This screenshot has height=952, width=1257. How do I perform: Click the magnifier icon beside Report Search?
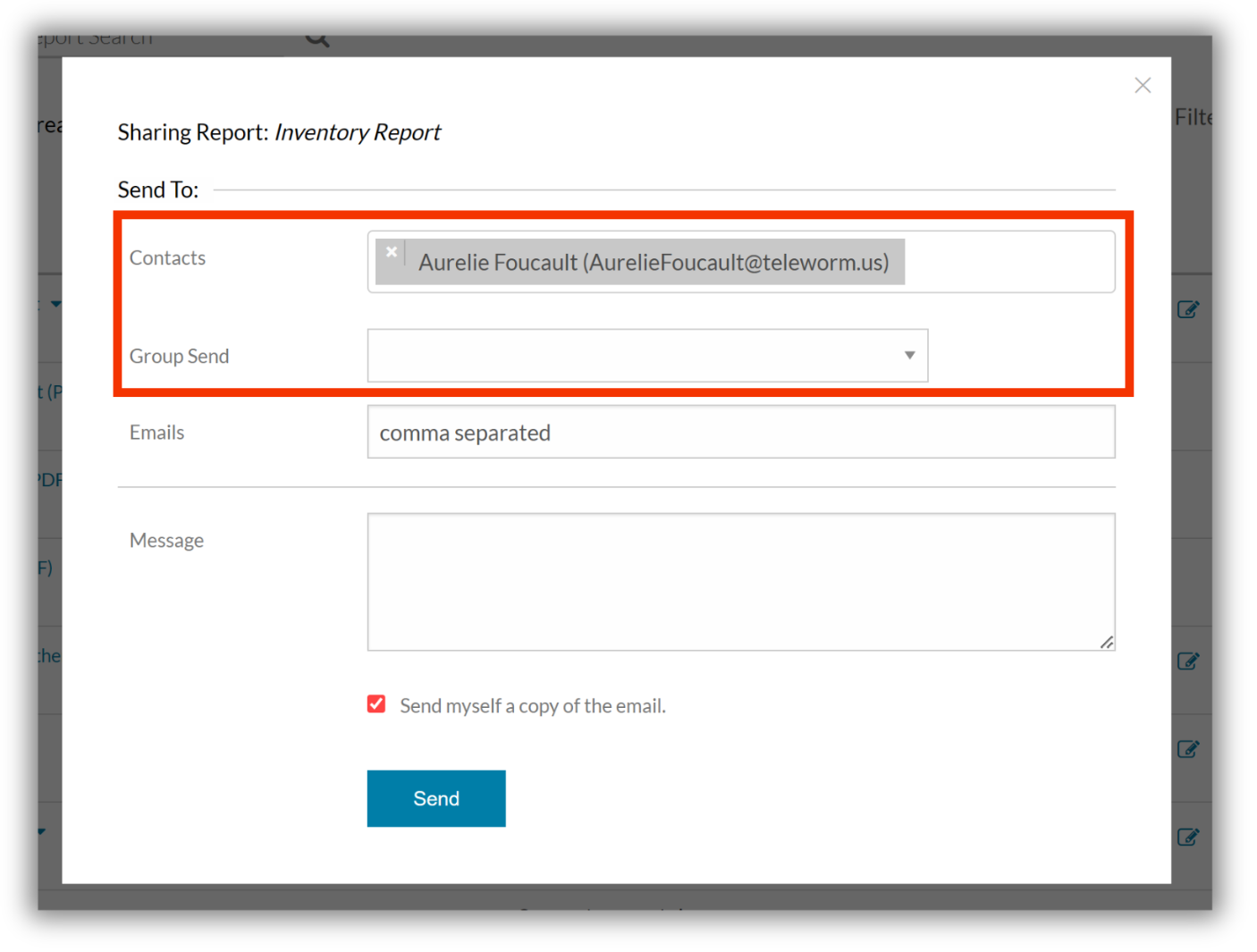tap(317, 39)
